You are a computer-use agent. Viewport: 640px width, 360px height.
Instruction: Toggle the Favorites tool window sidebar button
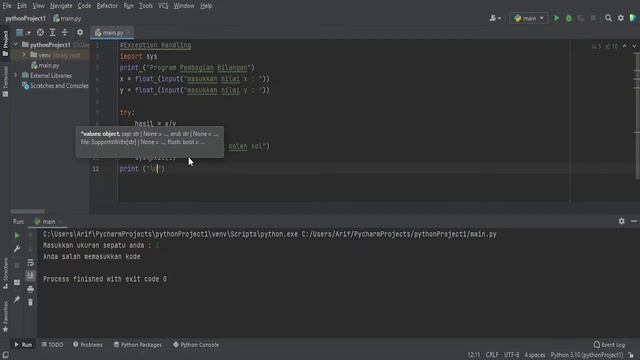(x=5, y=317)
